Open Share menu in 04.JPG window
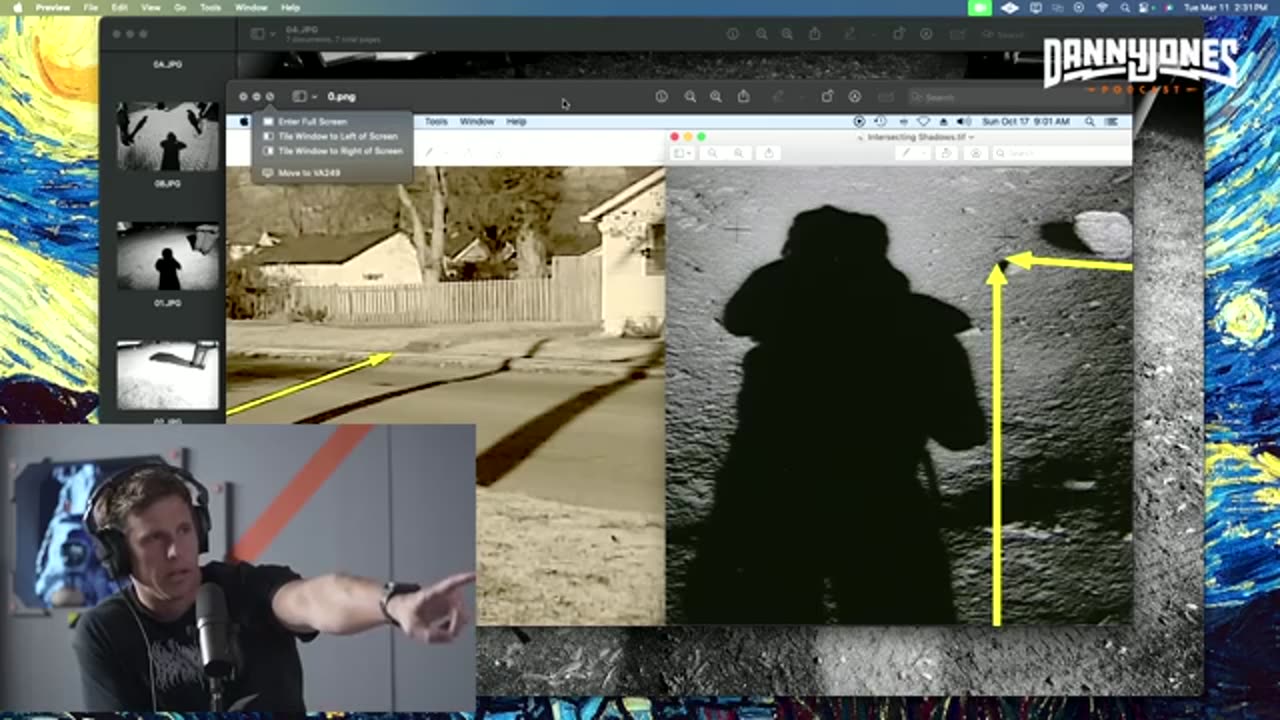This screenshot has width=1280, height=720. pyautogui.click(x=815, y=34)
